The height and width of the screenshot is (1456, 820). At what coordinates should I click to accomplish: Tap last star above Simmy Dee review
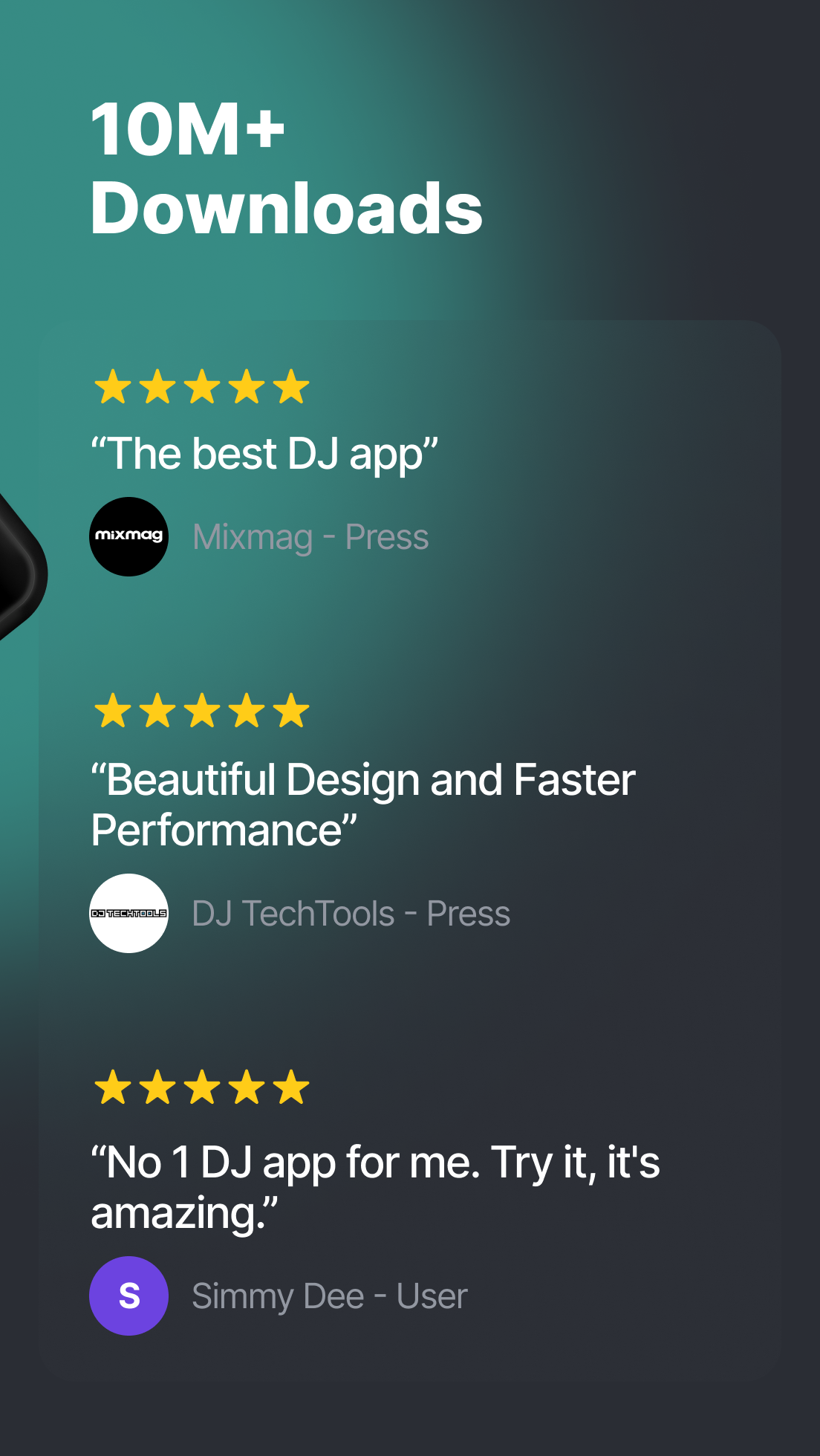[291, 1087]
